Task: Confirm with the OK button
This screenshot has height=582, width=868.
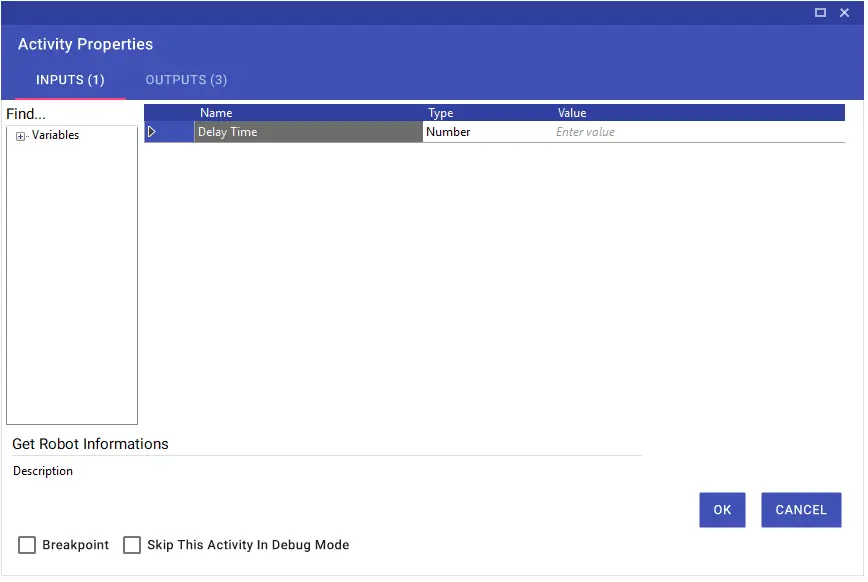Action: pyautogui.click(x=722, y=510)
